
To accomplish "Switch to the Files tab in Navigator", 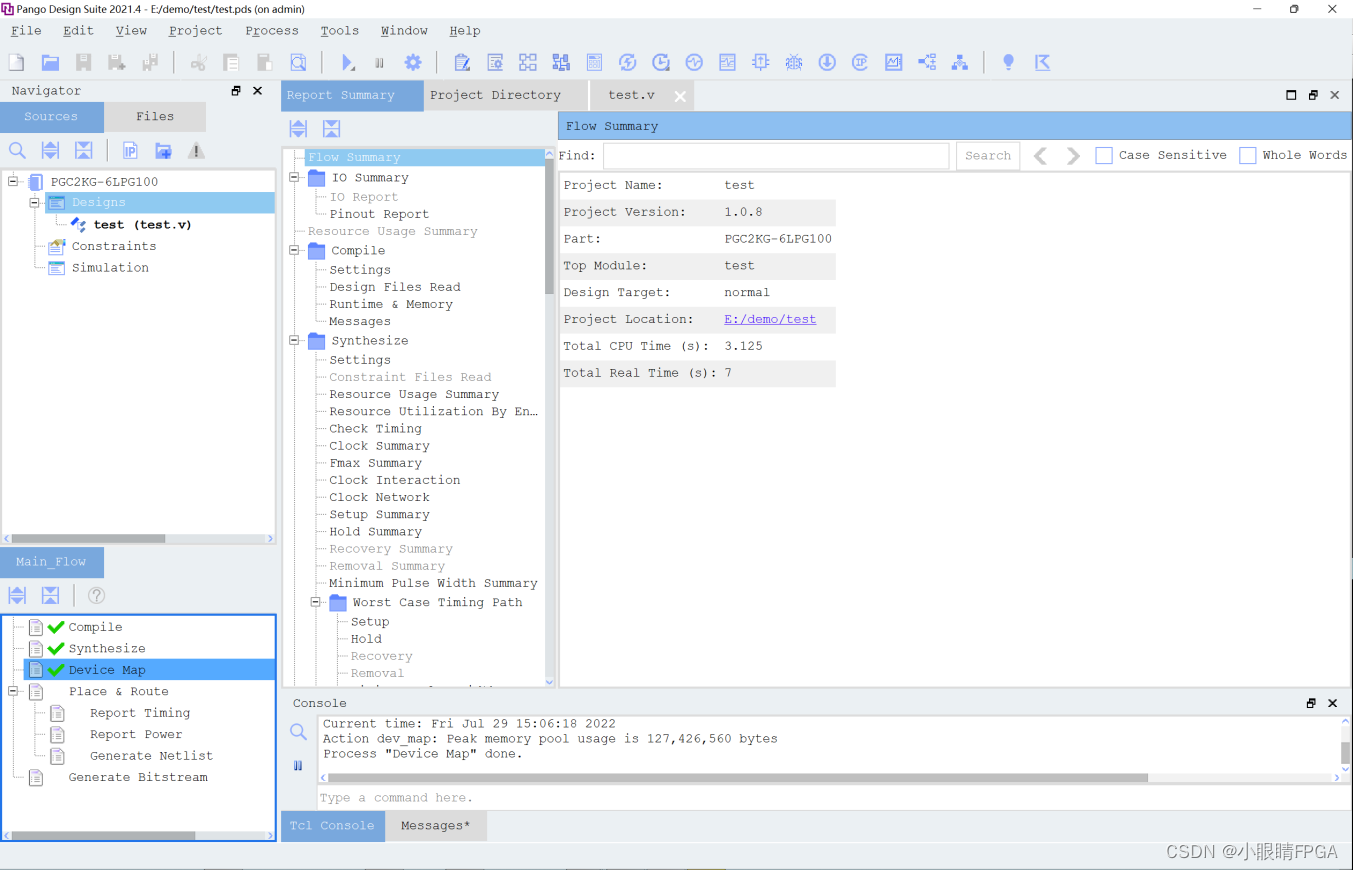I will click(155, 117).
